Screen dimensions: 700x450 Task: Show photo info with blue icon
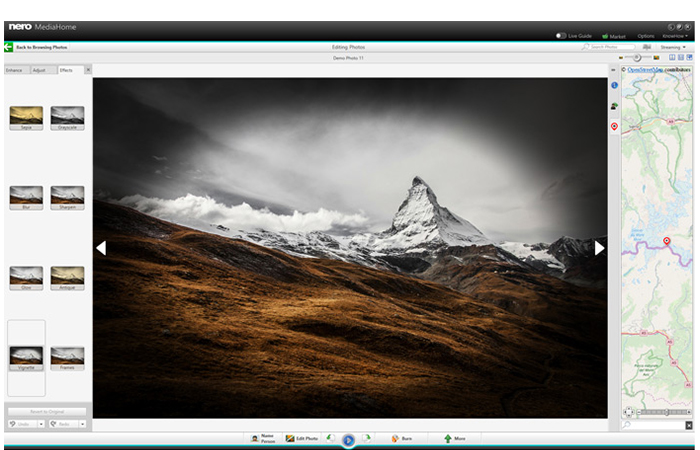coord(614,85)
